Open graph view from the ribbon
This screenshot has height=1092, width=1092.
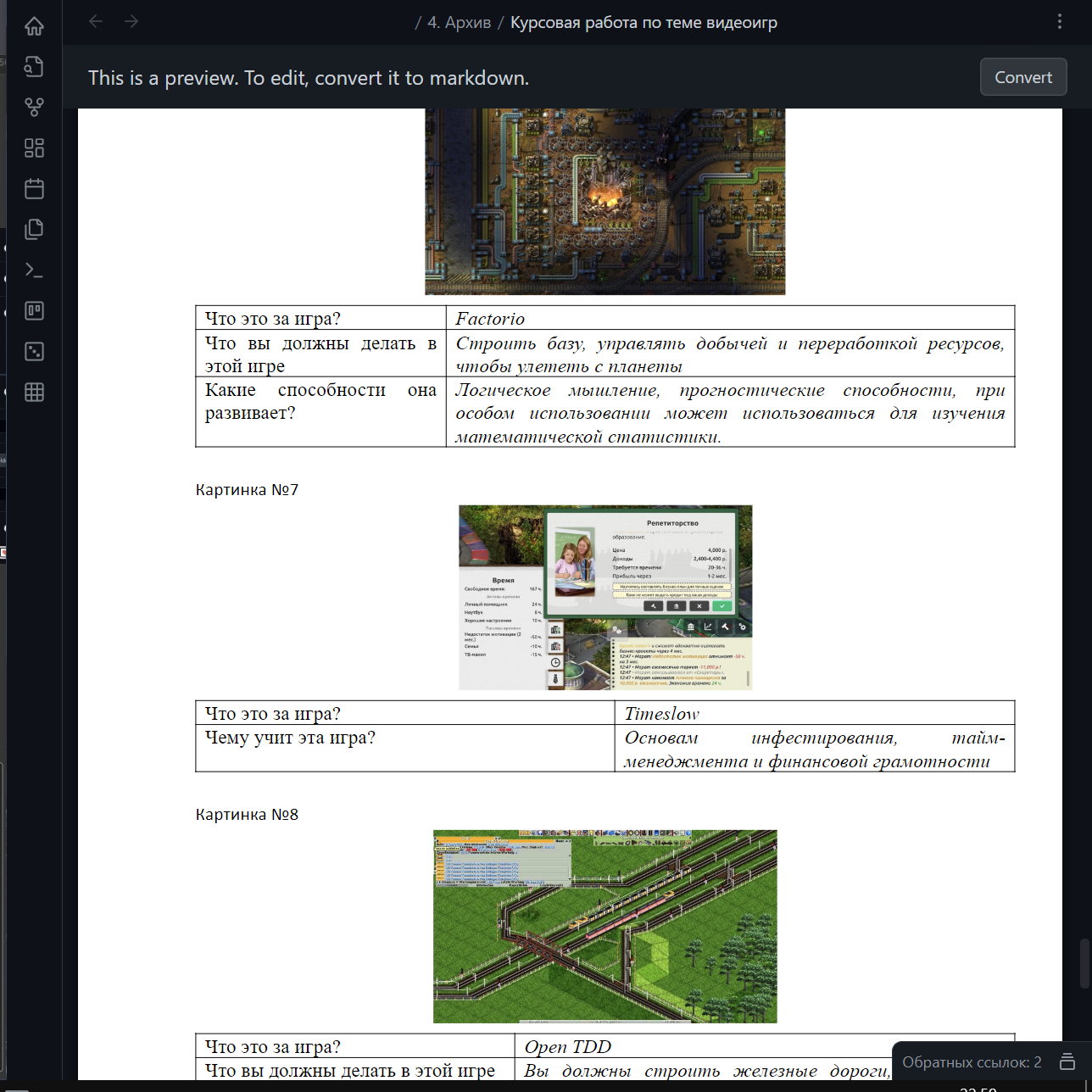click(x=34, y=108)
